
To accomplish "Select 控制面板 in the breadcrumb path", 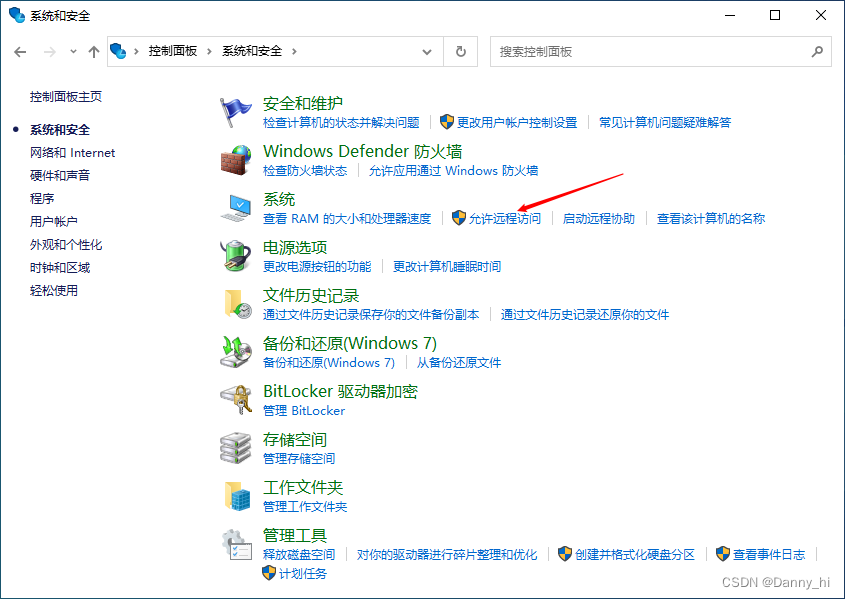I will pyautogui.click(x=173, y=51).
